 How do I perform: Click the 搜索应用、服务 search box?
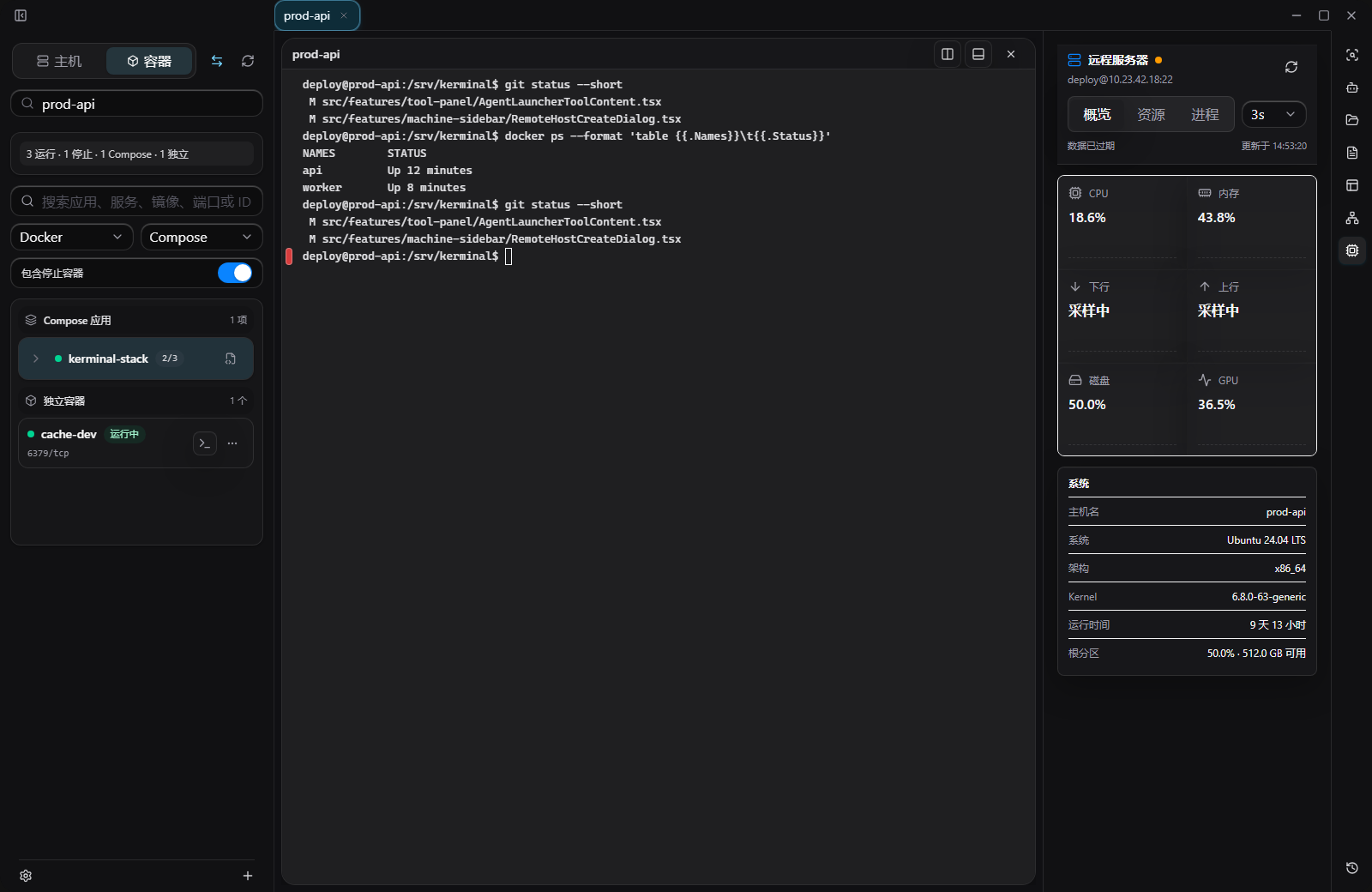click(x=136, y=202)
